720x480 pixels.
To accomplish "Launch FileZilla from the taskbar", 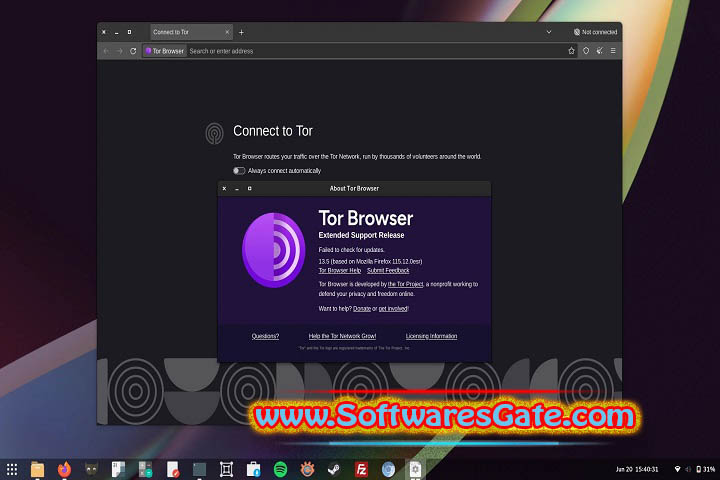I will pos(361,469).
